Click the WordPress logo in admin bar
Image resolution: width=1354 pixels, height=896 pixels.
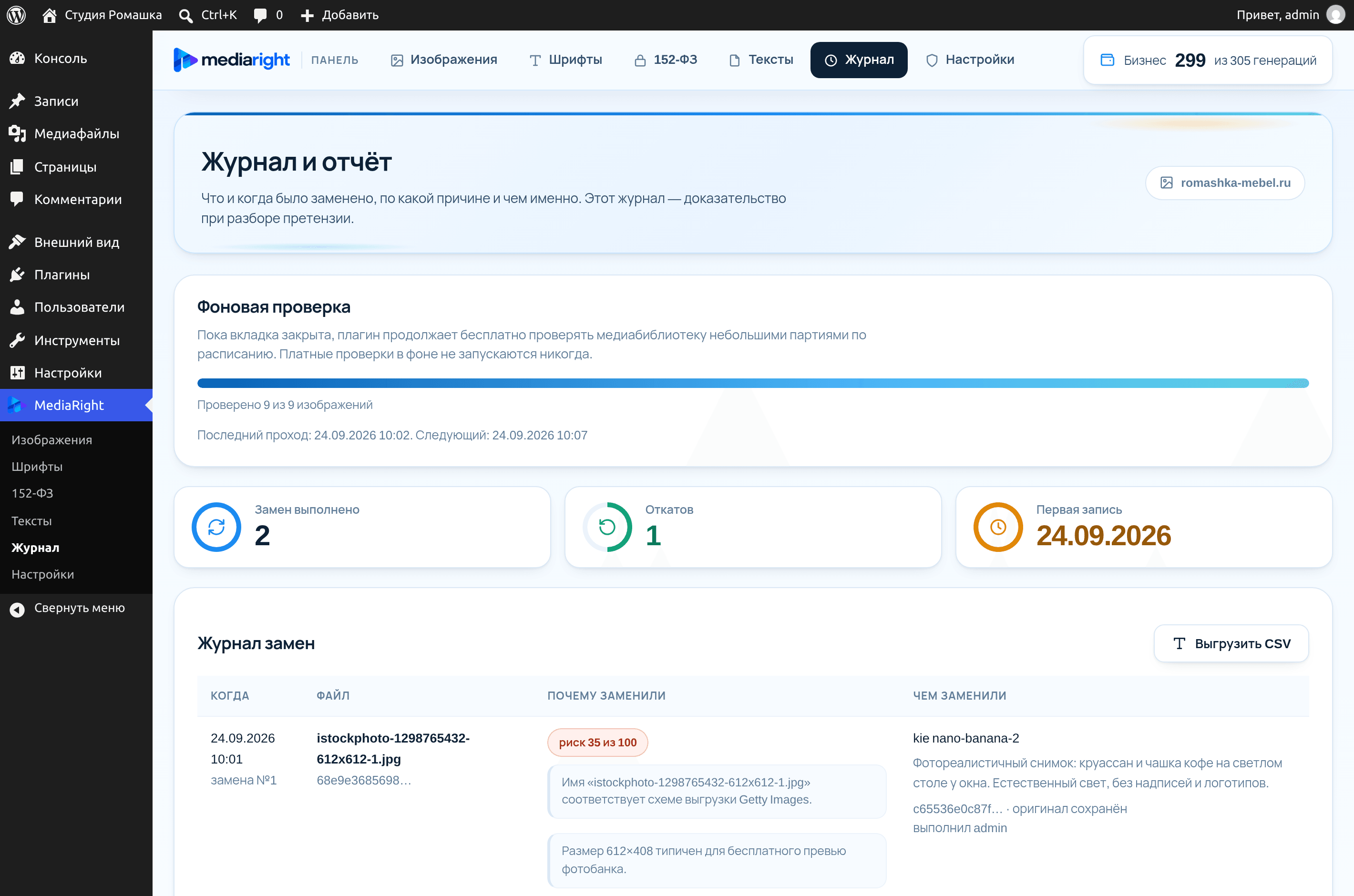pyautogui.click(x=16, y=15)
